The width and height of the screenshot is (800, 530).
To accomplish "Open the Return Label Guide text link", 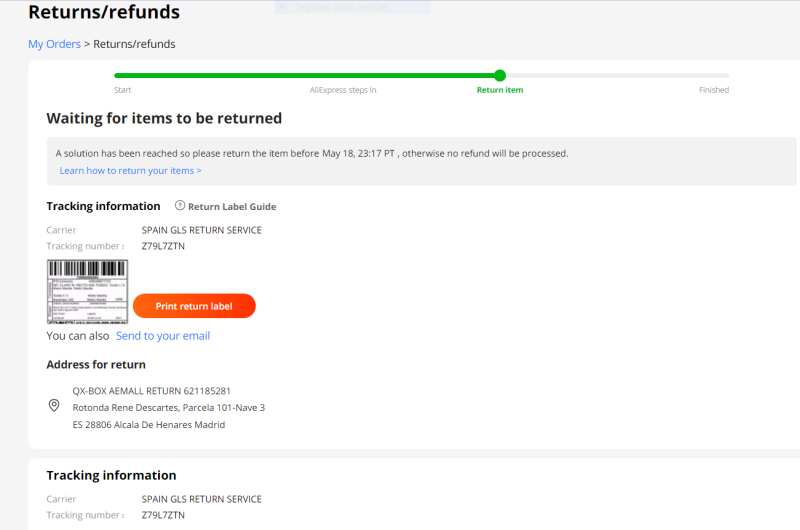I will click(x=232, y=207).
